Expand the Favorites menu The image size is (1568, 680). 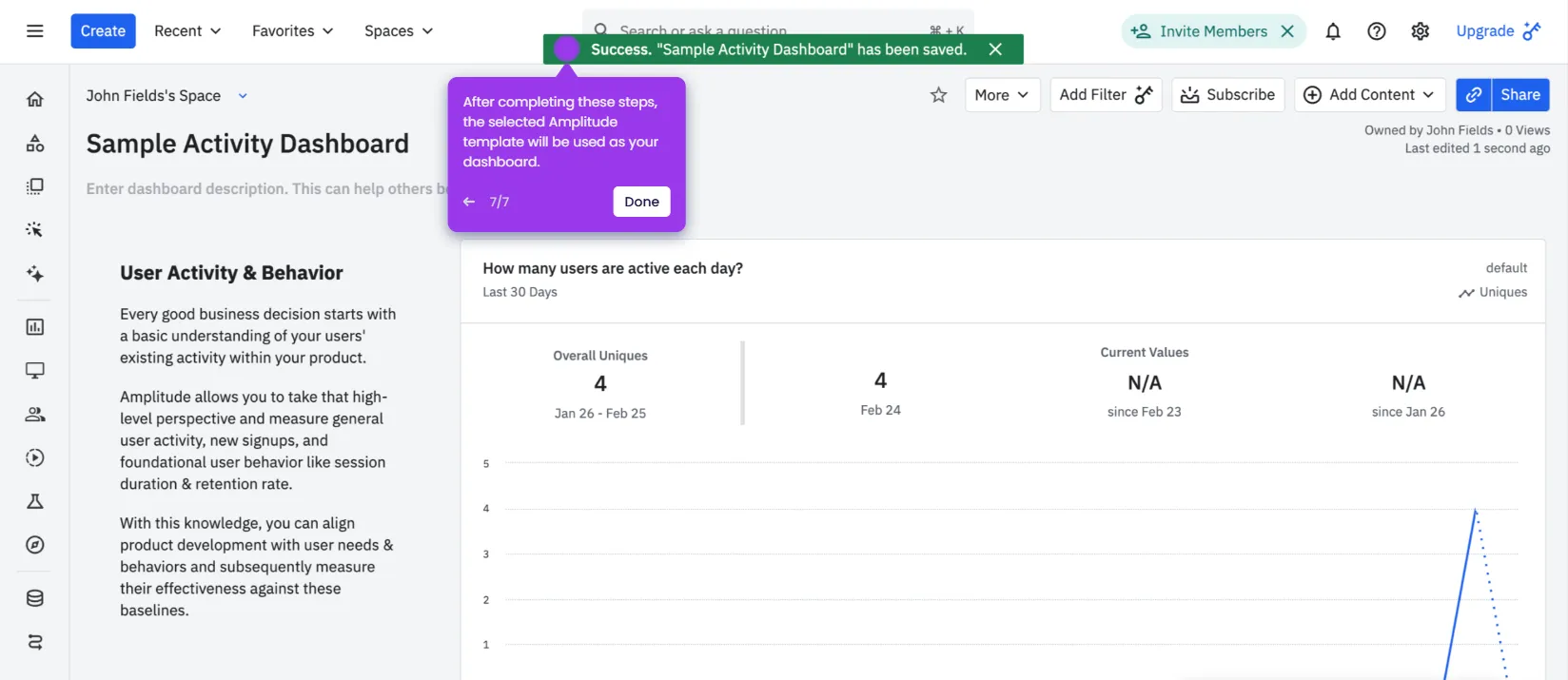(292, 31)
